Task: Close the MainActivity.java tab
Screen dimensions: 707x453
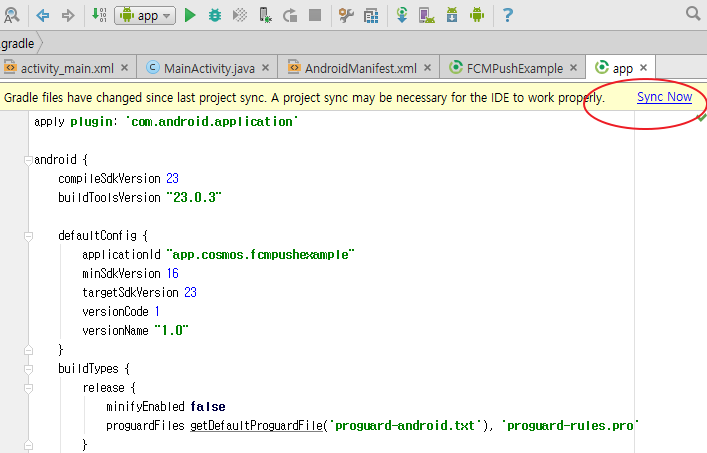Action: click(266, 68)
